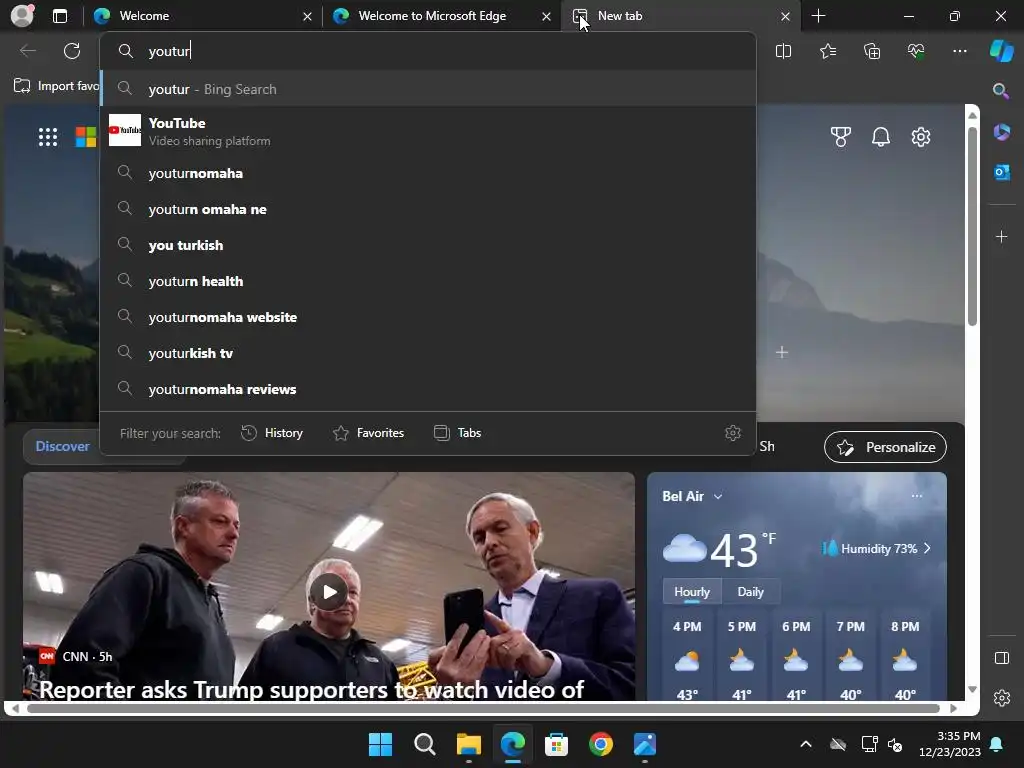Play the CNN news video
This screenshot has width=1024, height=768.
click(x=328, y=592)
